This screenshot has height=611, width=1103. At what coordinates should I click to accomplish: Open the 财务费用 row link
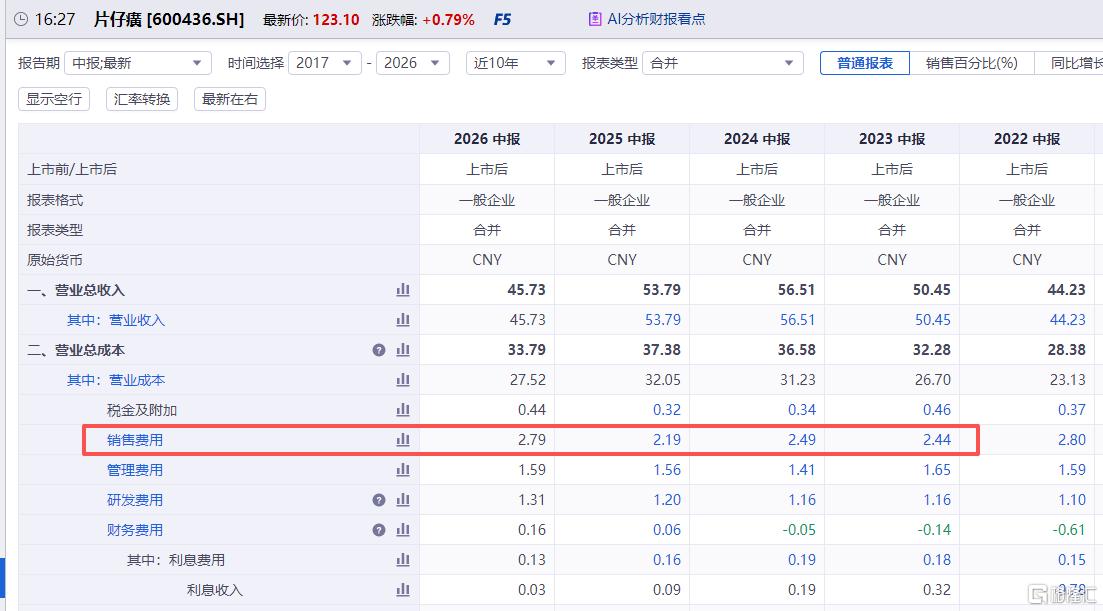point(135,530)
